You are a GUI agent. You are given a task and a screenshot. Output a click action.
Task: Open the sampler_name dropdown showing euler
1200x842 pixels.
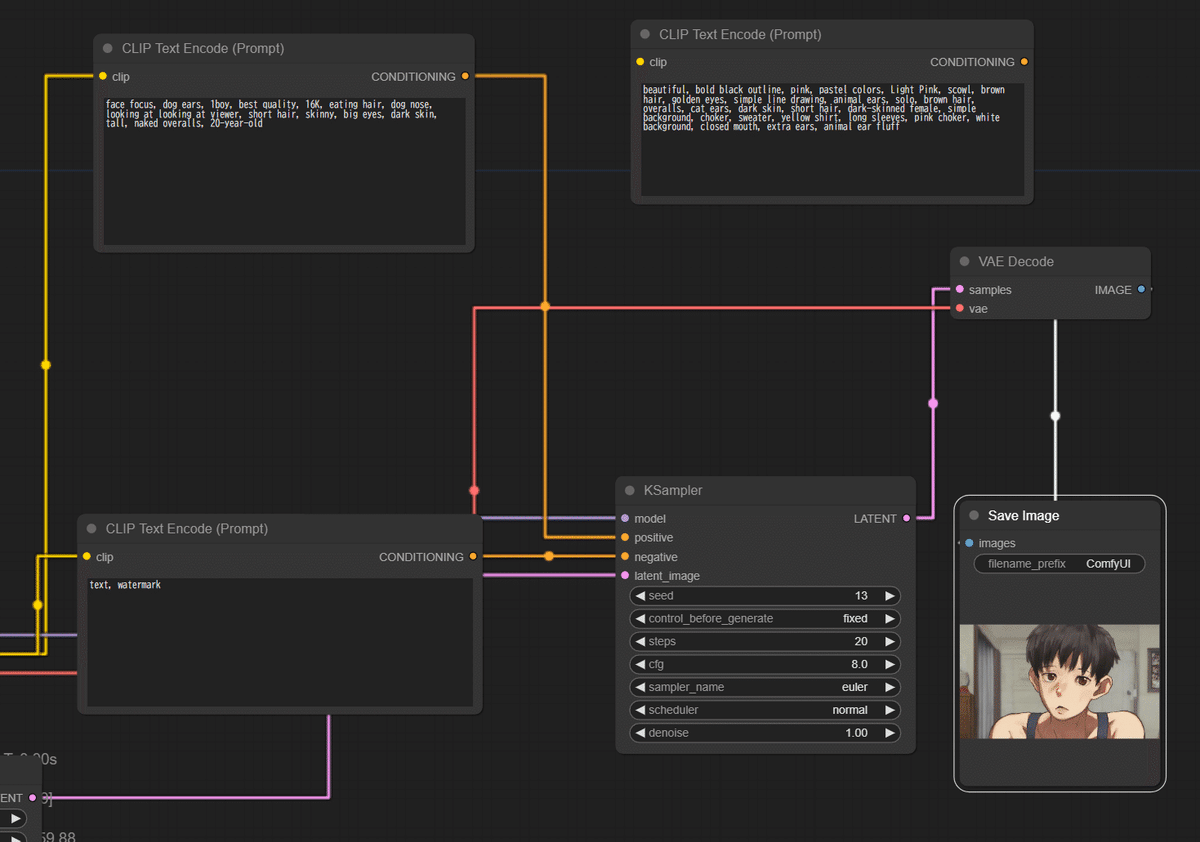pyautogui.click(x=765, y=687)
